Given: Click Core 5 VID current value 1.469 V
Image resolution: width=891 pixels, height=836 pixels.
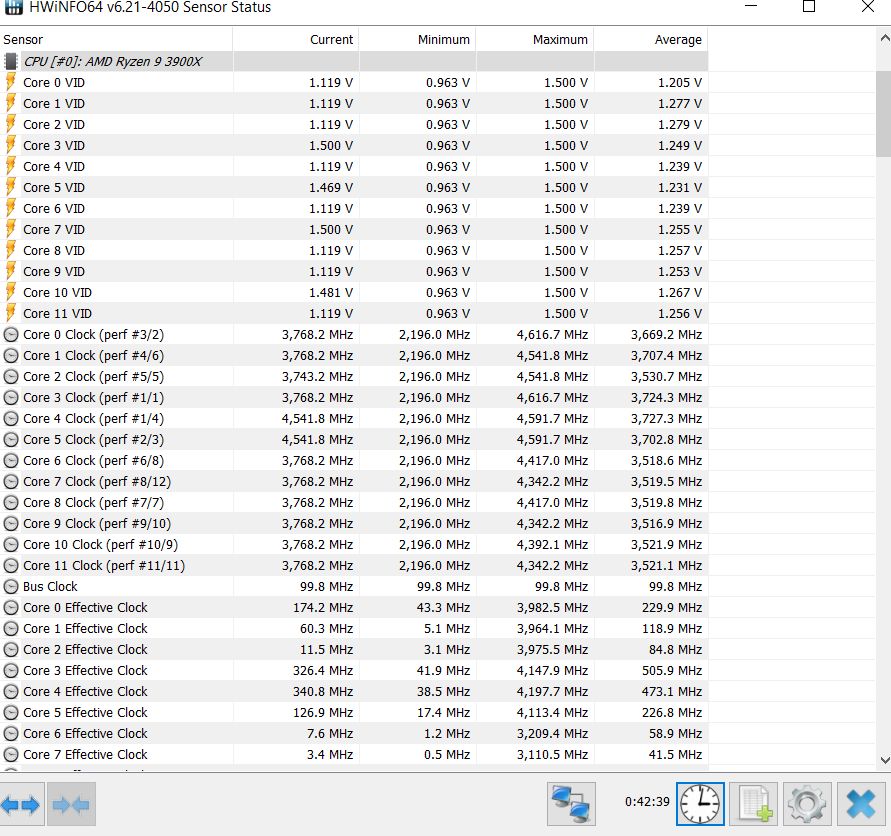Looking at the screenshot, I should (331, 188).
